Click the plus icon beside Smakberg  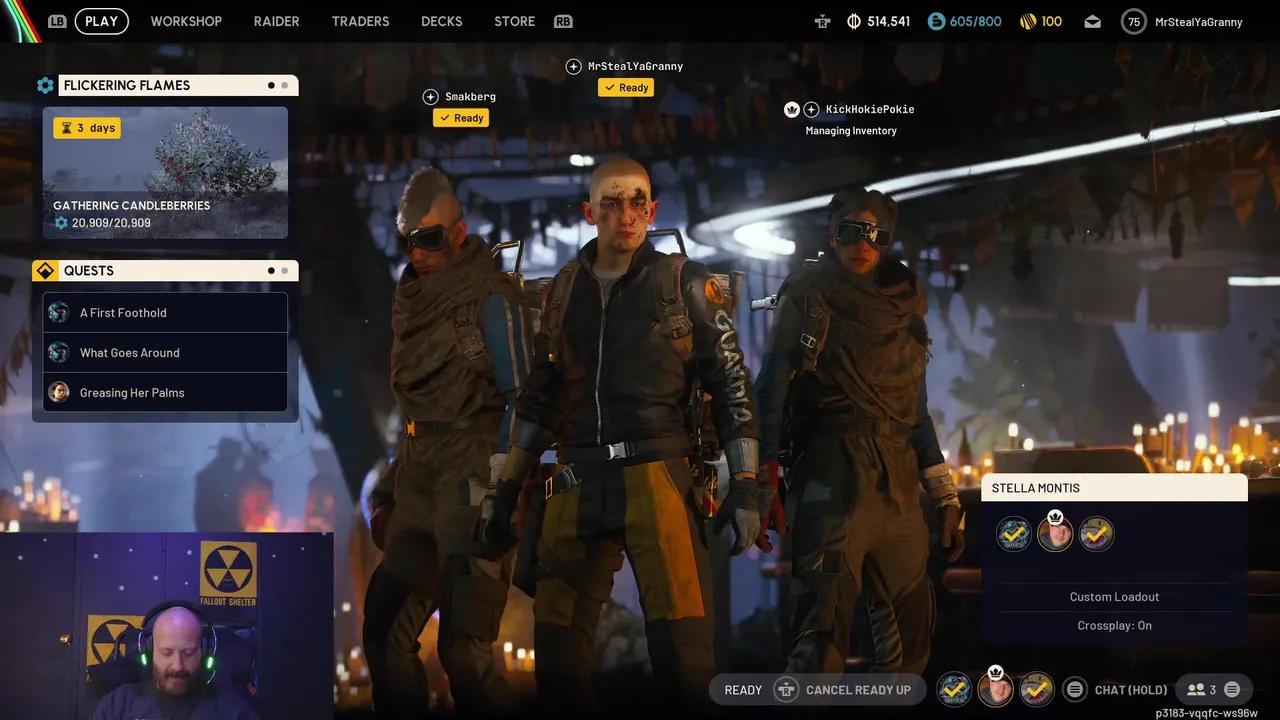point(430,97)
